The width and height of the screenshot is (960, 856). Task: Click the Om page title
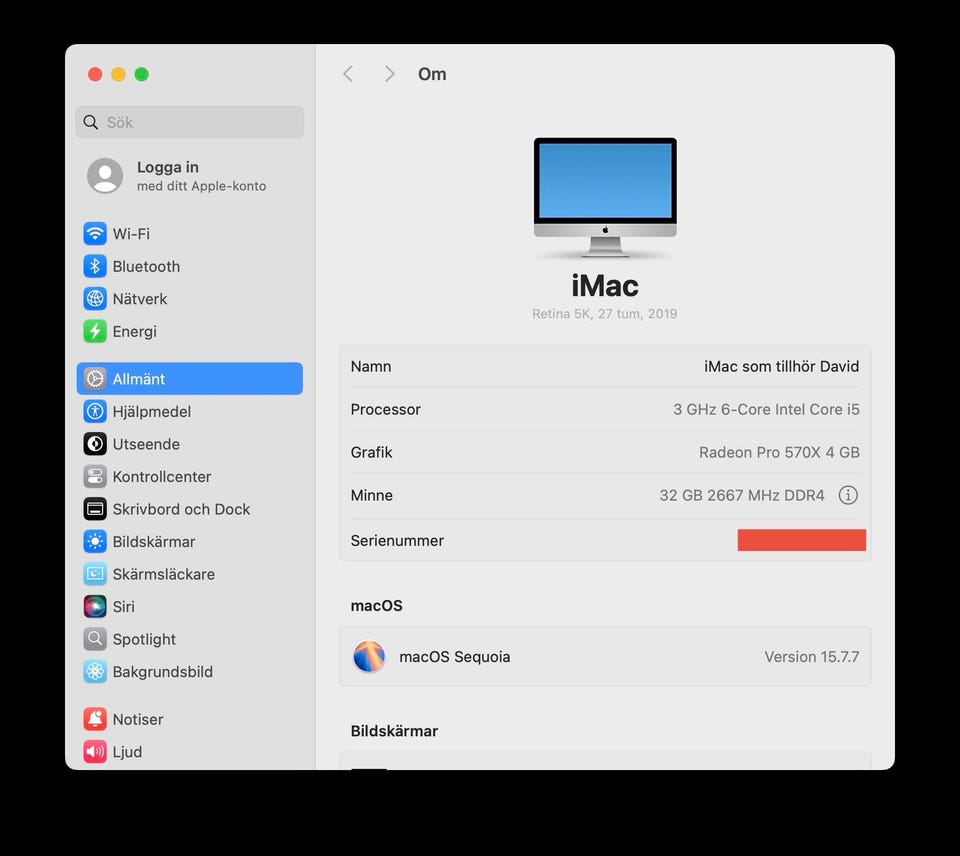(432, 74)
